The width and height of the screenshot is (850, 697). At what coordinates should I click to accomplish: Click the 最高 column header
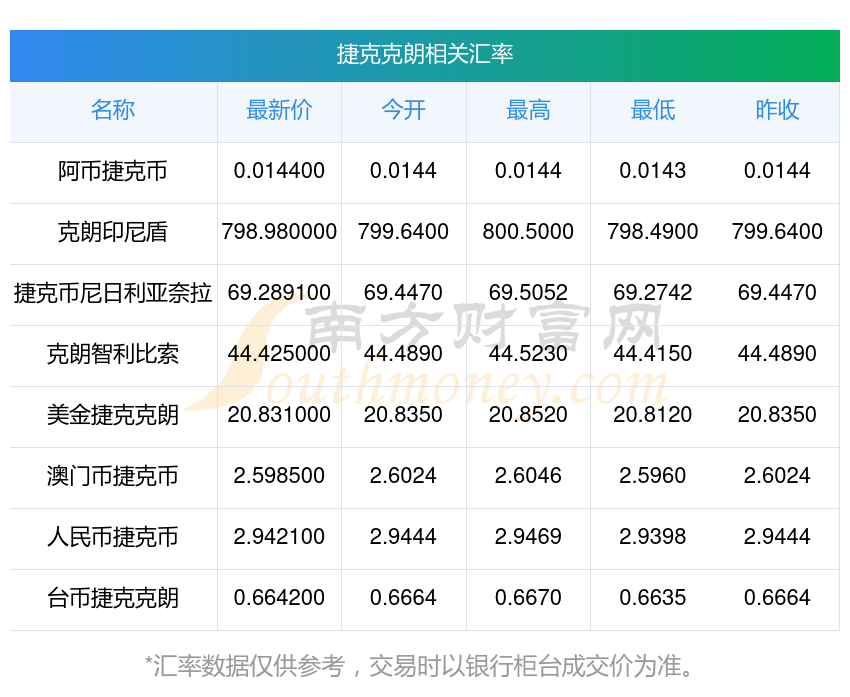[528, 111]
